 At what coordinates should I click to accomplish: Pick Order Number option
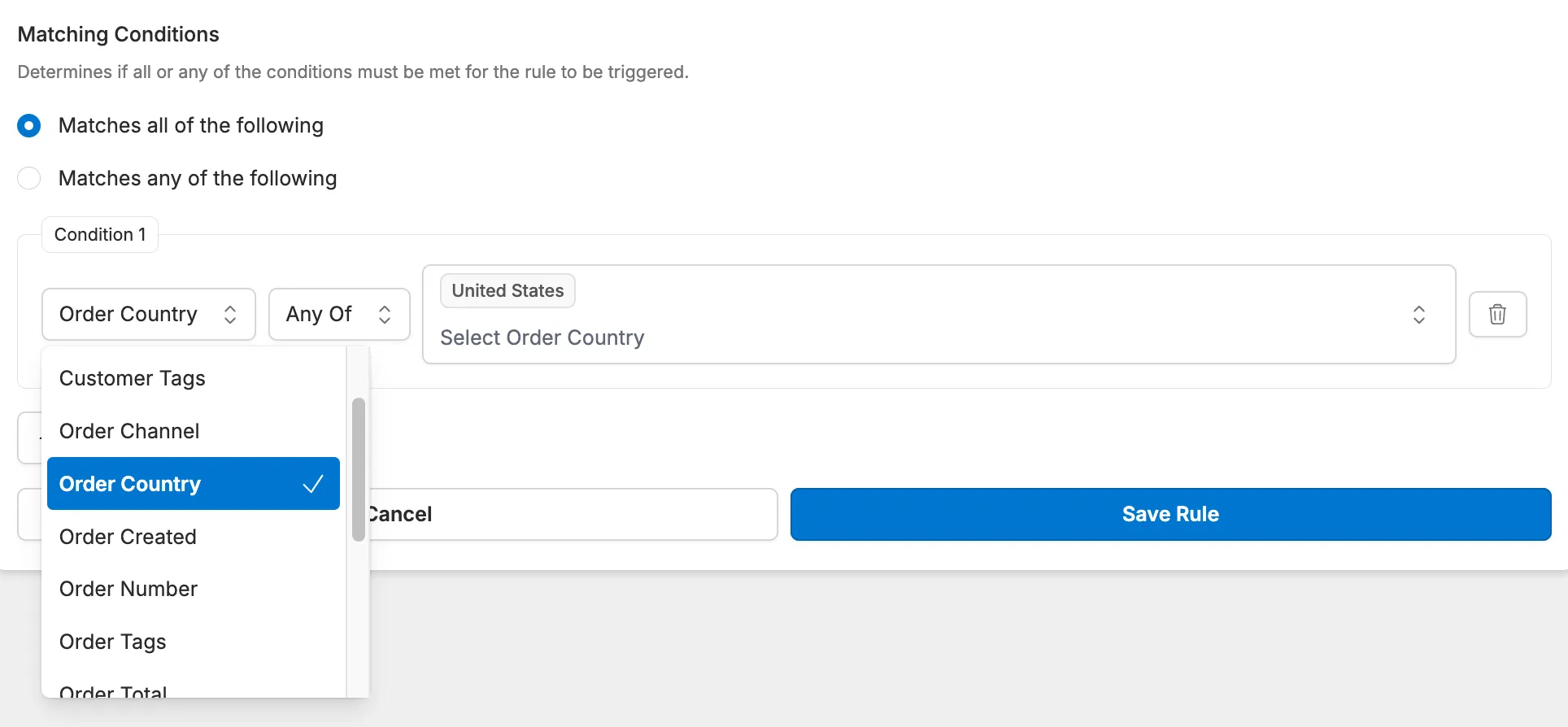click(128, 589)
